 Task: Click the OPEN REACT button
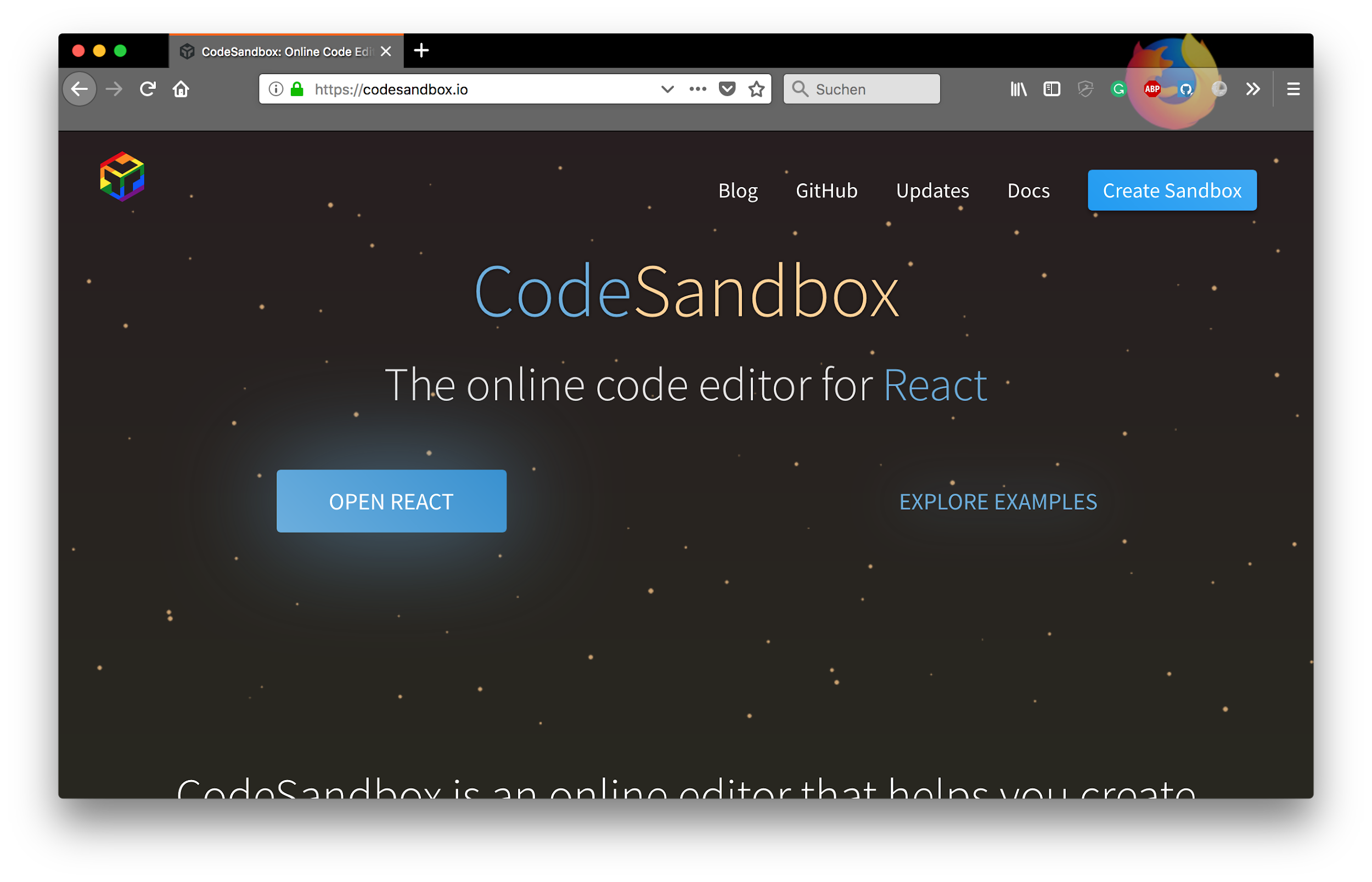391,501
